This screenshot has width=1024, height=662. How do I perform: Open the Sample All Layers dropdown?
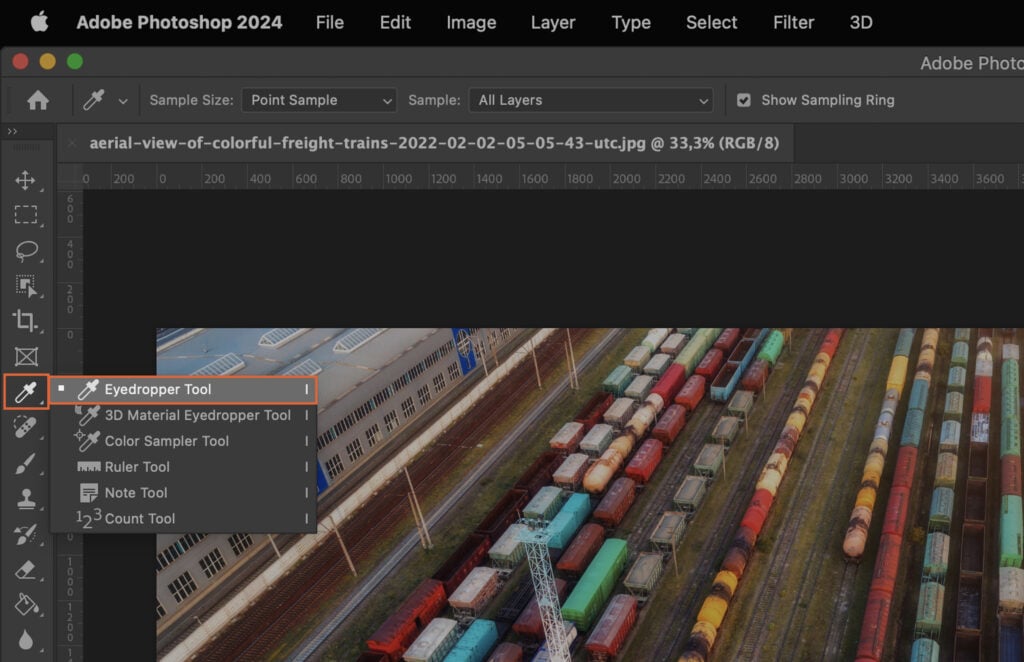pos(590,100)
